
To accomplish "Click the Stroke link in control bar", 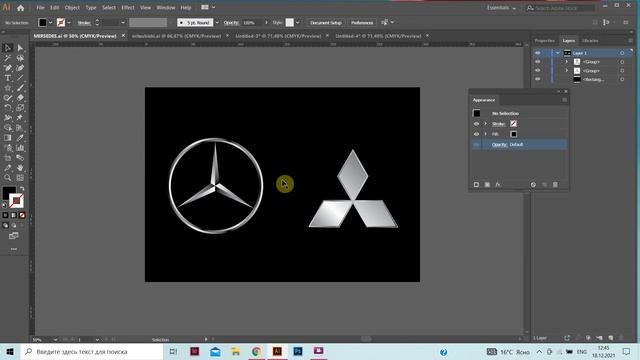I will [84, 23].
